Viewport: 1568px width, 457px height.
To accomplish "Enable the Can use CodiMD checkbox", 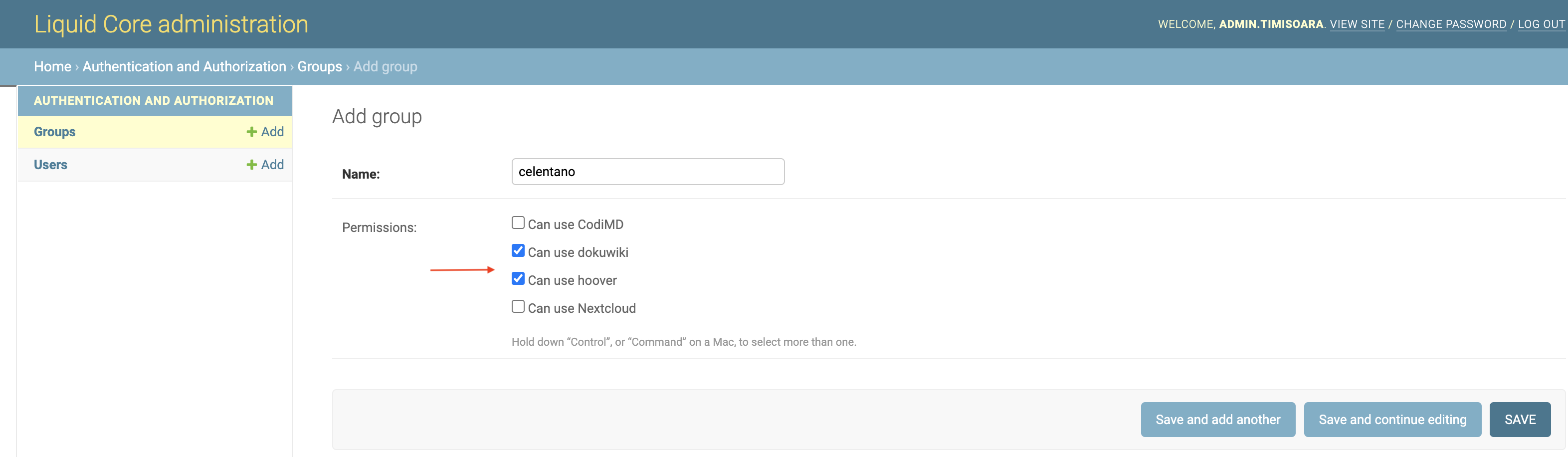I will click(x=518, y=224).
